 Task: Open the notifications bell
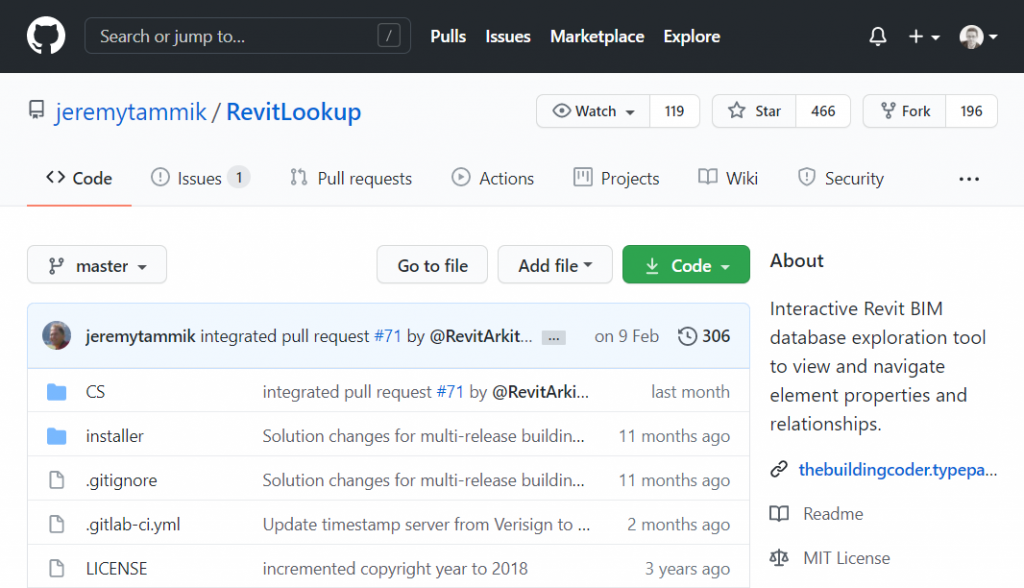tap(877, 36)
